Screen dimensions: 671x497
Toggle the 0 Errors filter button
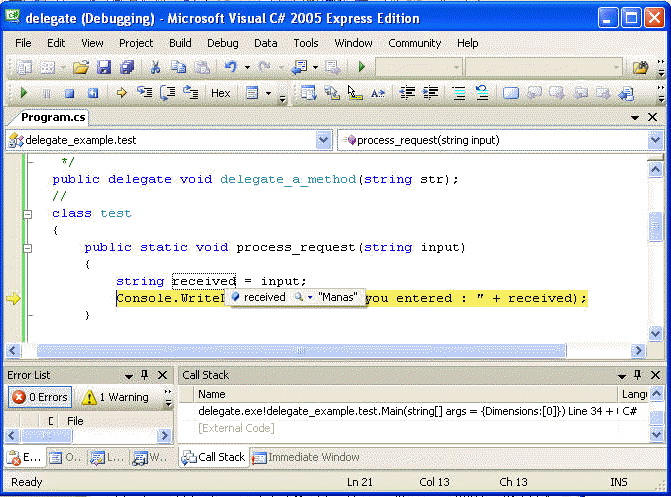(39, 397)
